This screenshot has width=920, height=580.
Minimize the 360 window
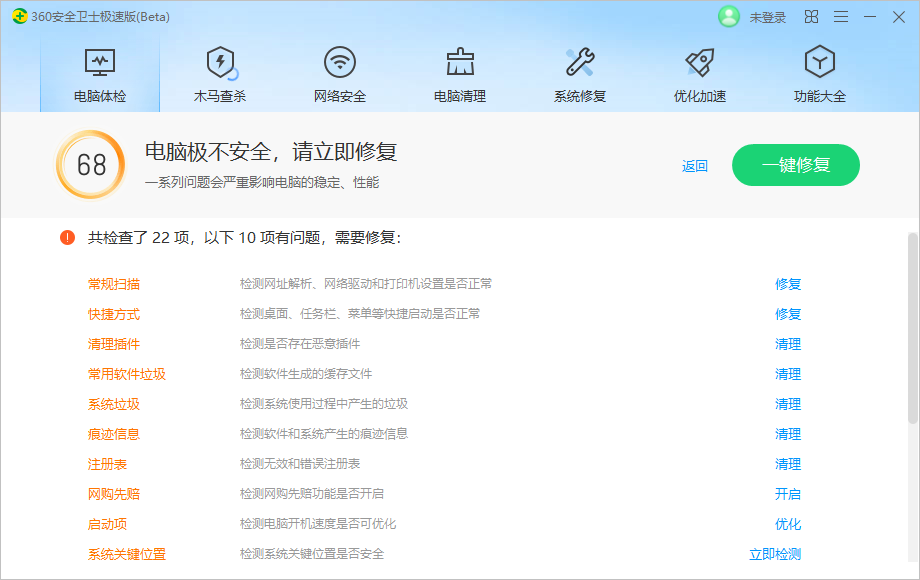[x=870, y=17]
